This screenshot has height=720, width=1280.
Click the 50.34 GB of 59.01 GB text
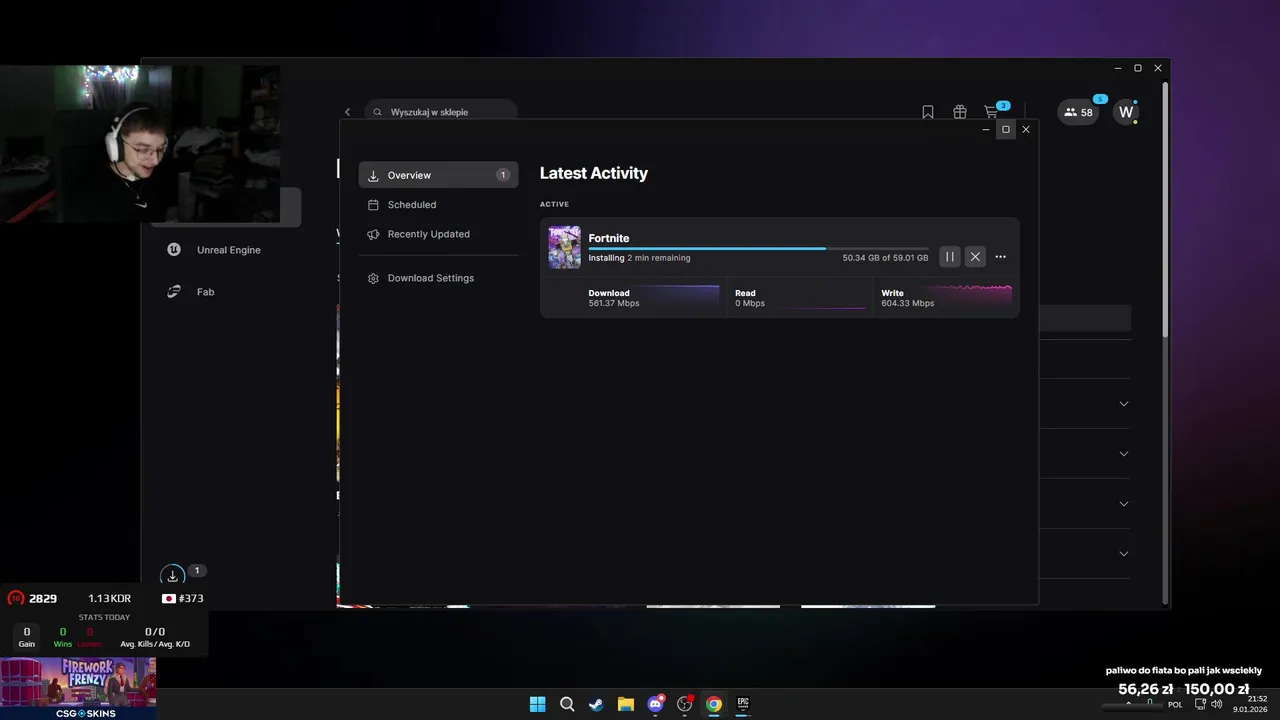click(885, 258)
